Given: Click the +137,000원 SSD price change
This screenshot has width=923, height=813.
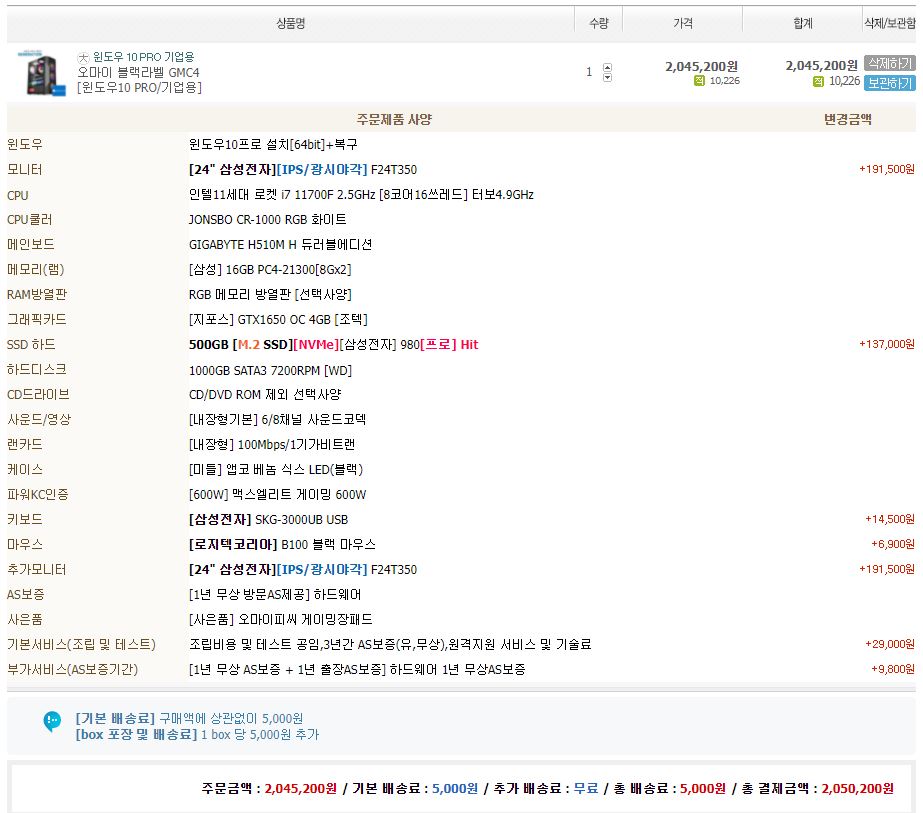Looking at the screenshot, I should [x=887, y=344].
